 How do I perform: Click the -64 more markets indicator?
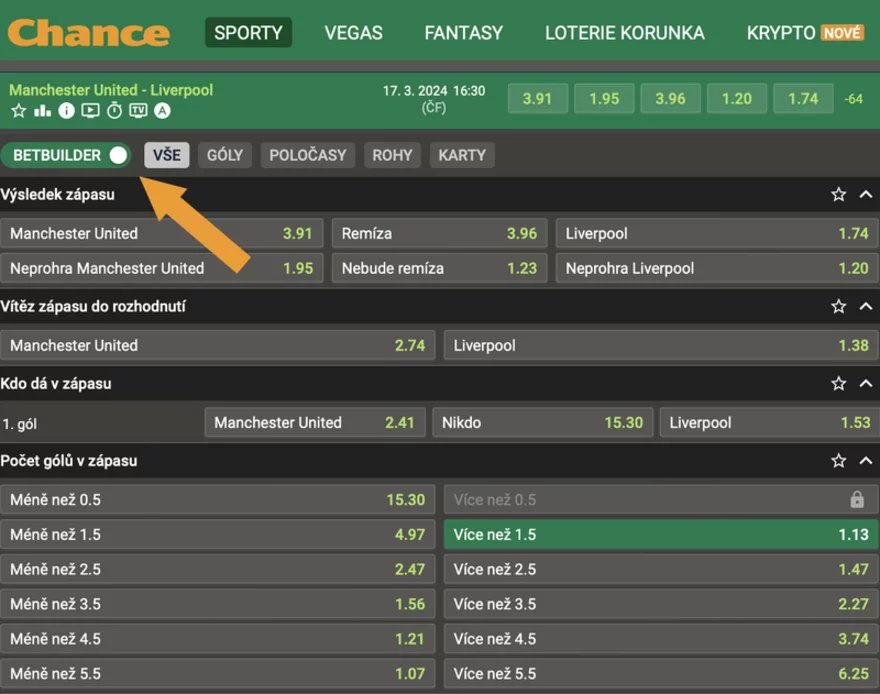(854, 99)
